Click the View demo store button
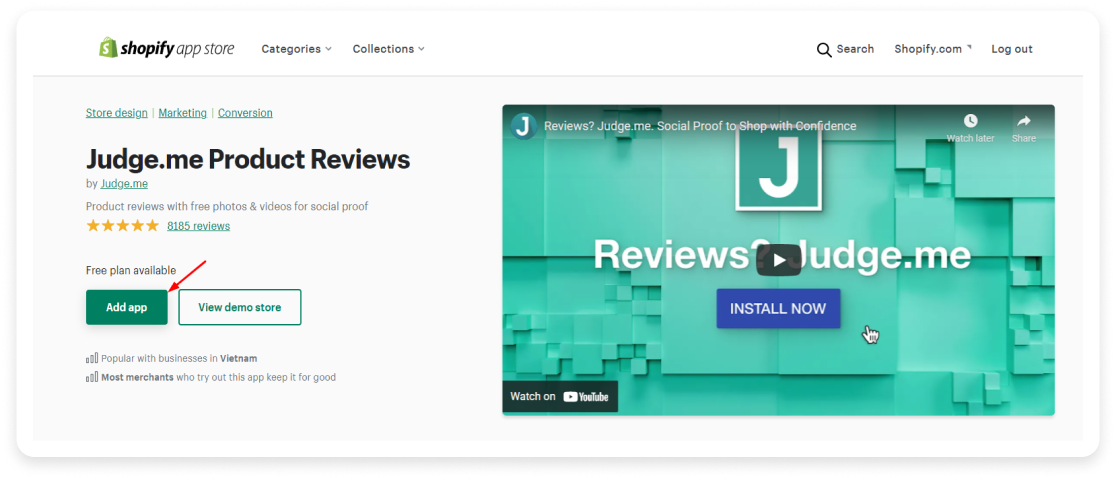The image size is (1116, 480). [240, 307]
